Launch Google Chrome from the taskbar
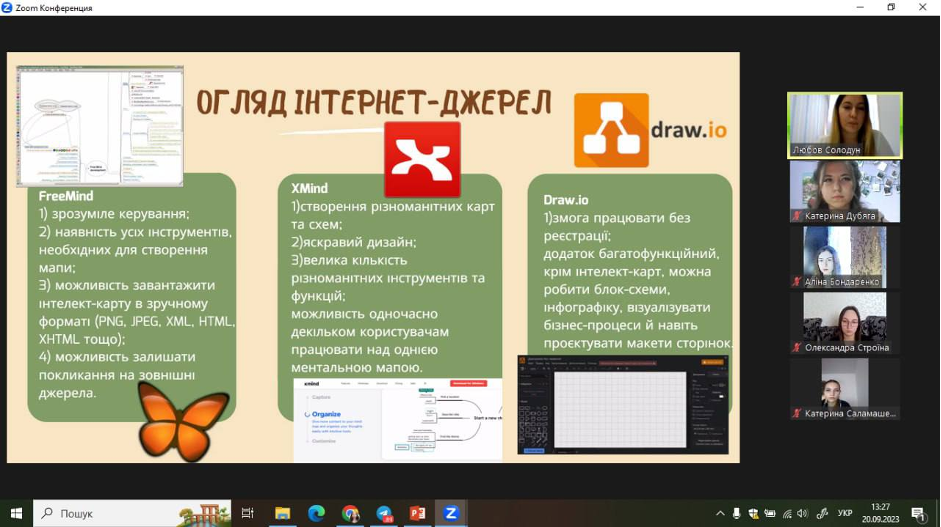Viewport: 941px width, 527px height. (350, 513)
